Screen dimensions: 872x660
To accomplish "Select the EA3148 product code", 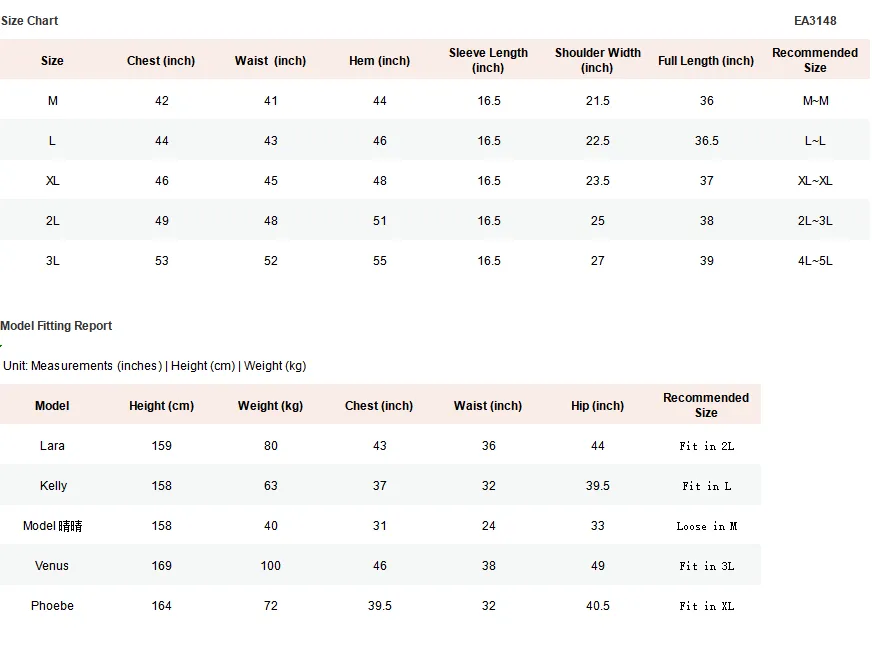I will click(x=815, y=21).
